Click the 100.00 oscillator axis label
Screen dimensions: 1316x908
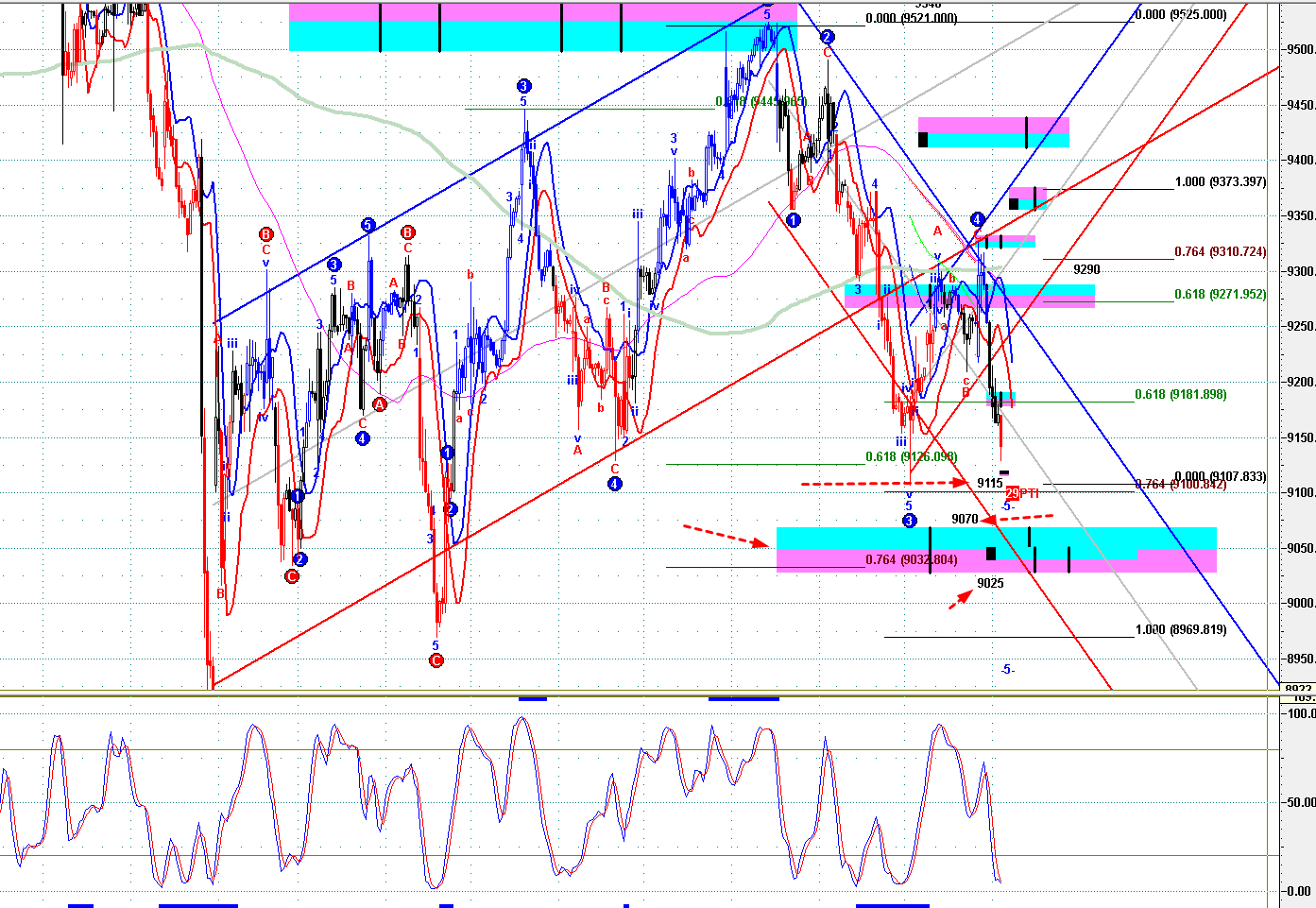[1301, 713]
